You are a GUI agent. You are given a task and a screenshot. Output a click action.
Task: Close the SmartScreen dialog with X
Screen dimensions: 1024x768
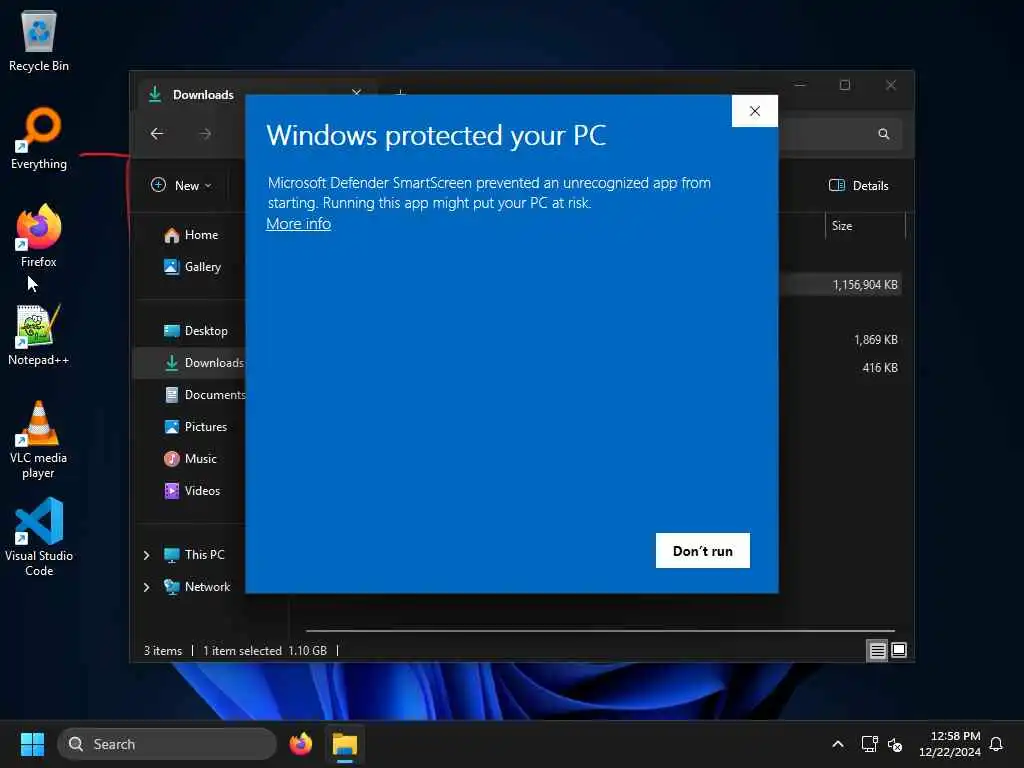click(754, 111)
